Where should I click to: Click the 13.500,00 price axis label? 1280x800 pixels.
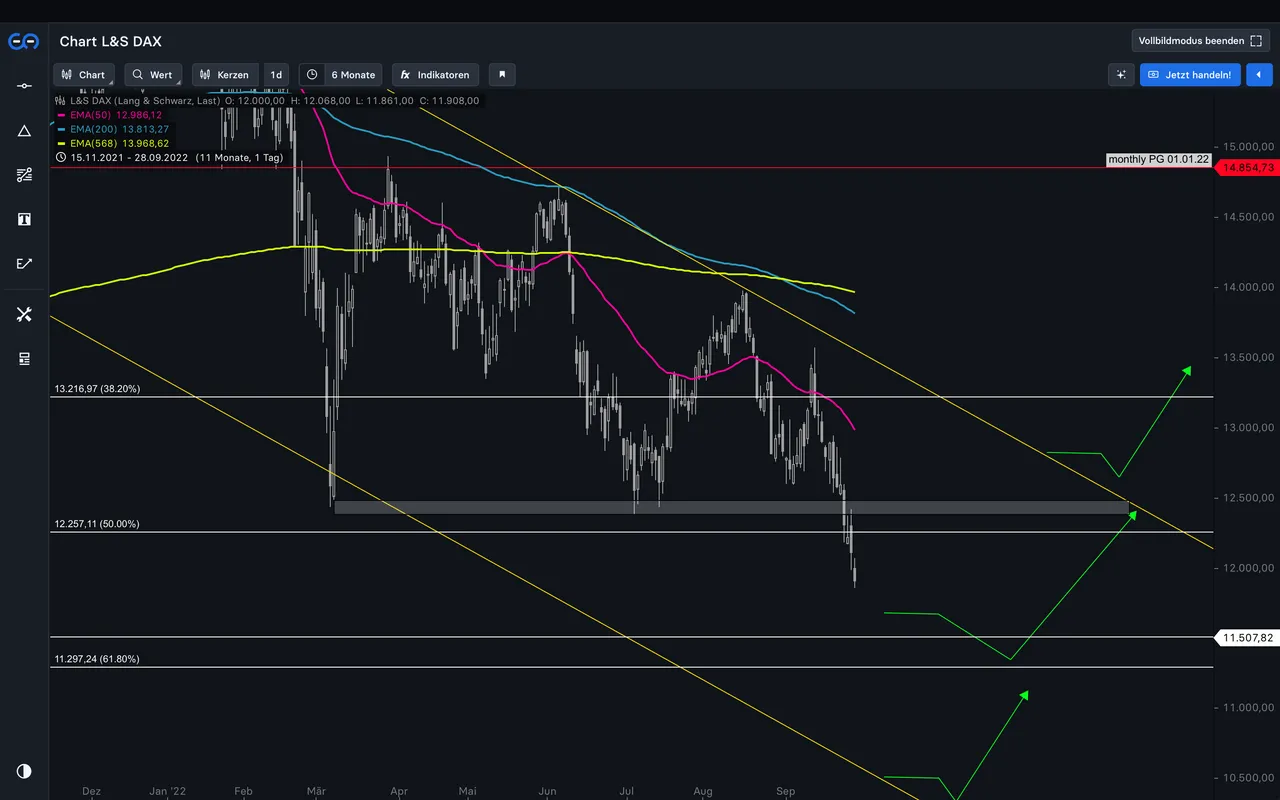pos(1247,357)
